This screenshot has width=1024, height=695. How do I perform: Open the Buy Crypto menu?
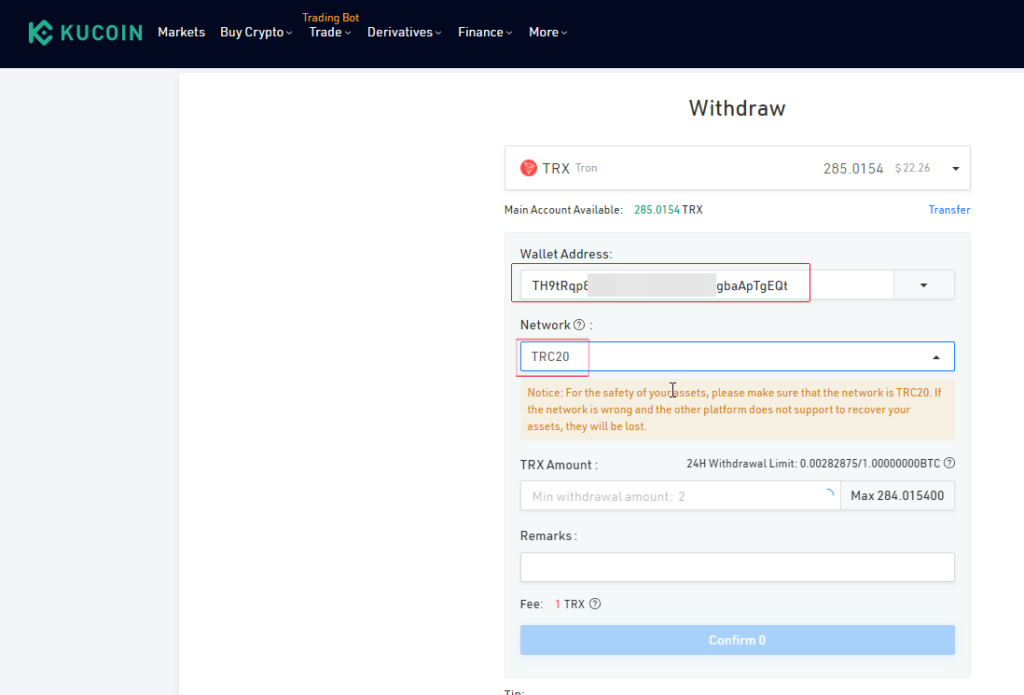click(255, 32)
